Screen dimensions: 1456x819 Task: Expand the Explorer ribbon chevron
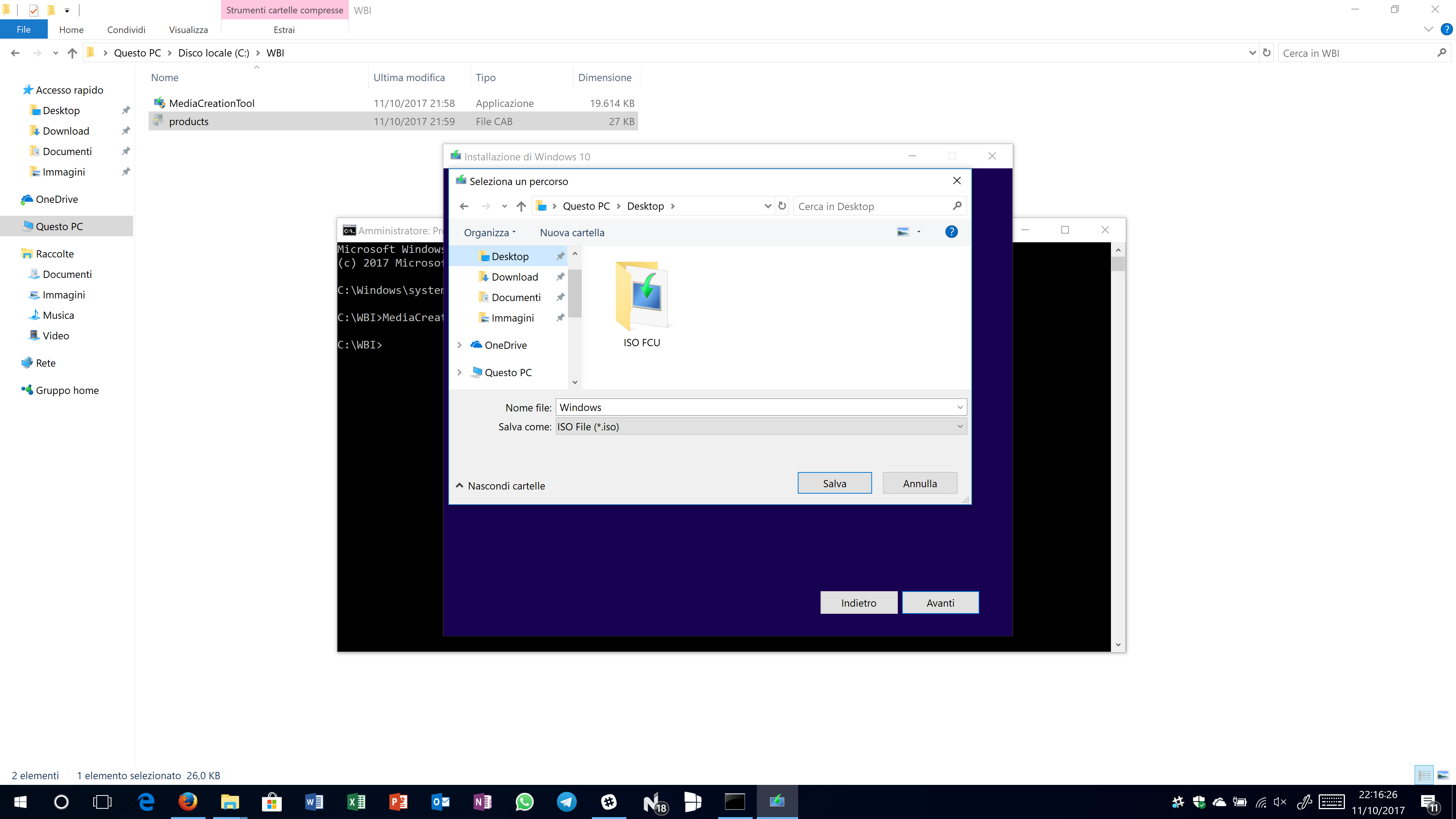1428,30
